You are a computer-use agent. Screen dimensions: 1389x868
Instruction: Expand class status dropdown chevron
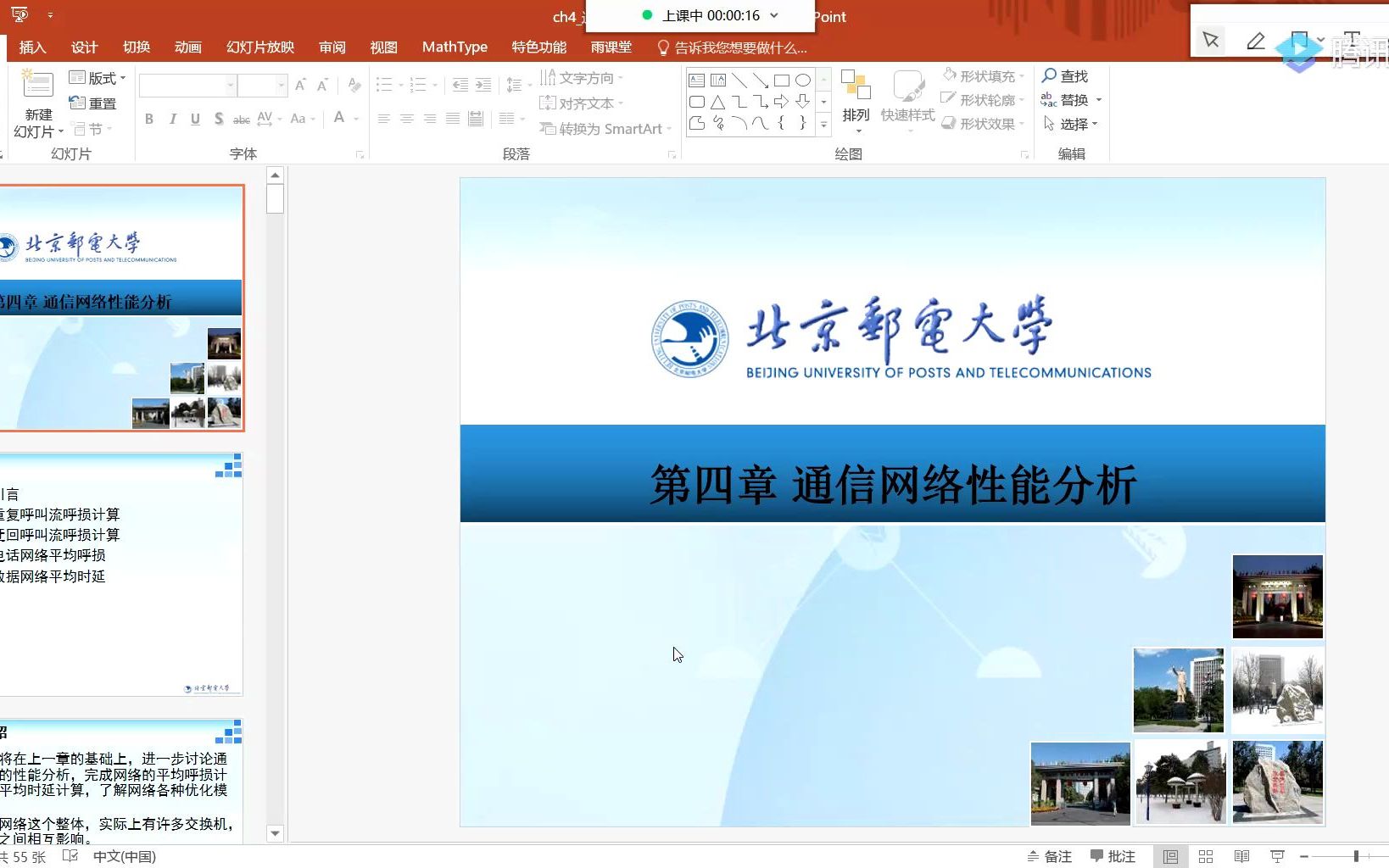click(774, 15)
